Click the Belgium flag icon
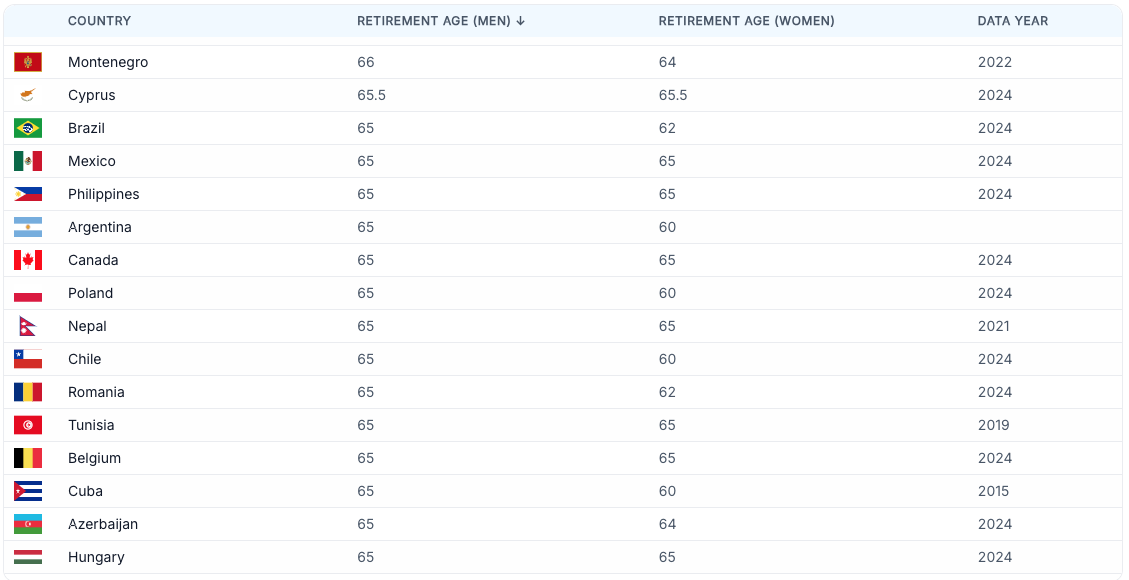This screenshot has width=1129, height=580. pyautogui.click(x=28, y=458)
